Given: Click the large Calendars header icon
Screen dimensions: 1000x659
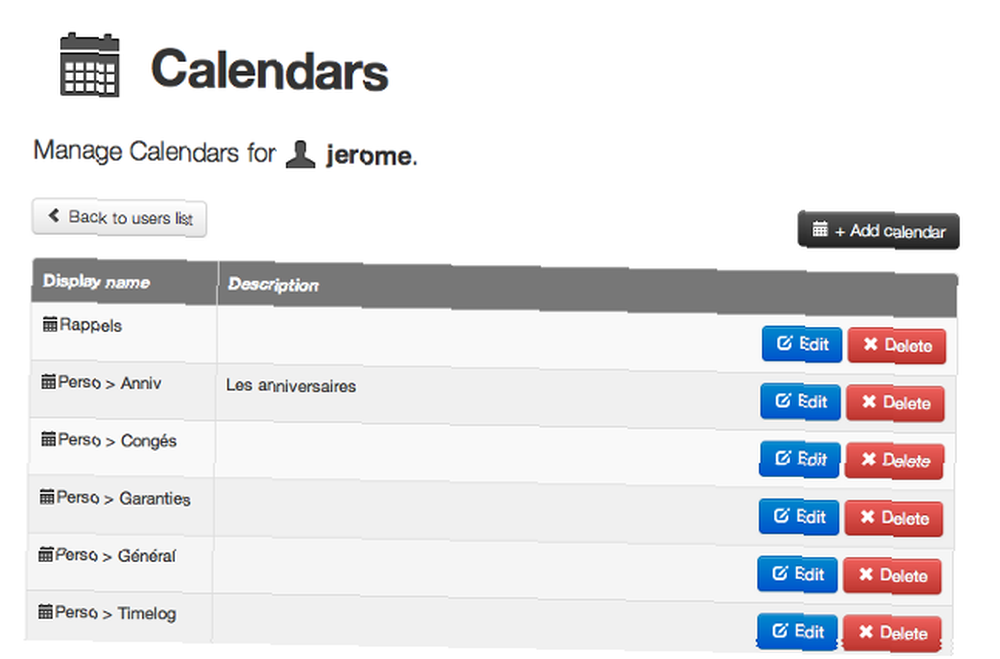Looking at the screenshot, I should [x=90, y=64].
